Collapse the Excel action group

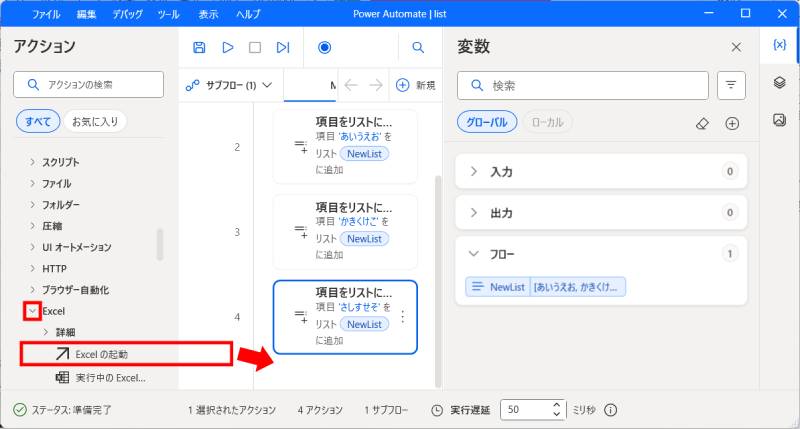click(33, 311)
